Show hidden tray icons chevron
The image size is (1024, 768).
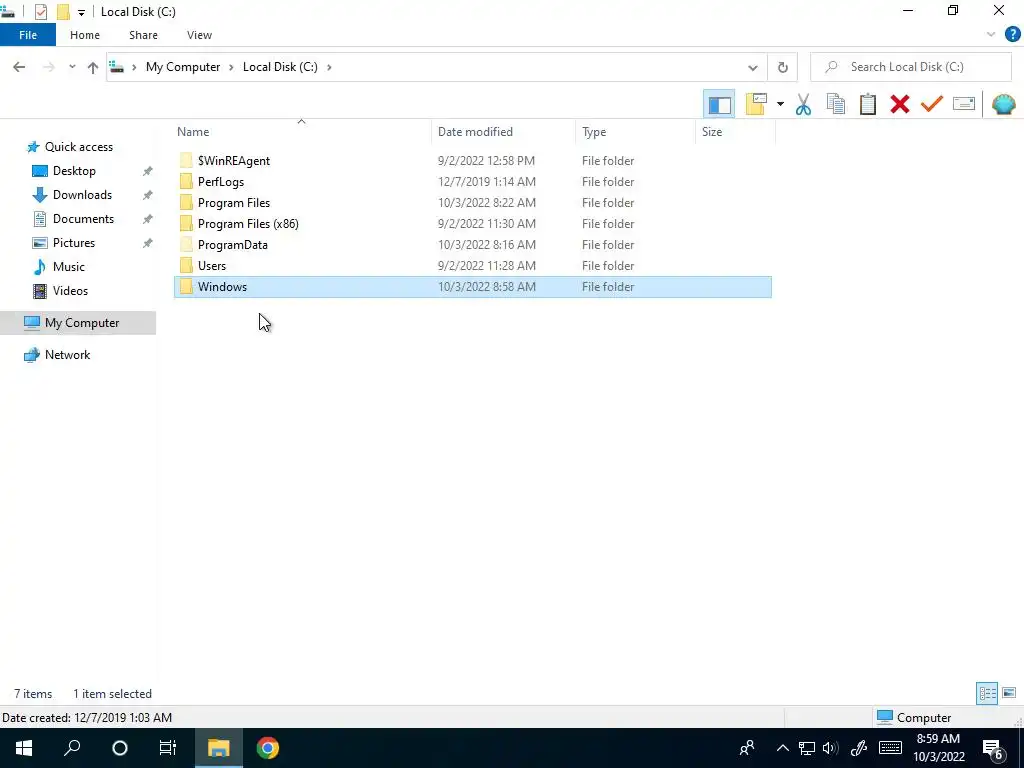tap(782, 748)
